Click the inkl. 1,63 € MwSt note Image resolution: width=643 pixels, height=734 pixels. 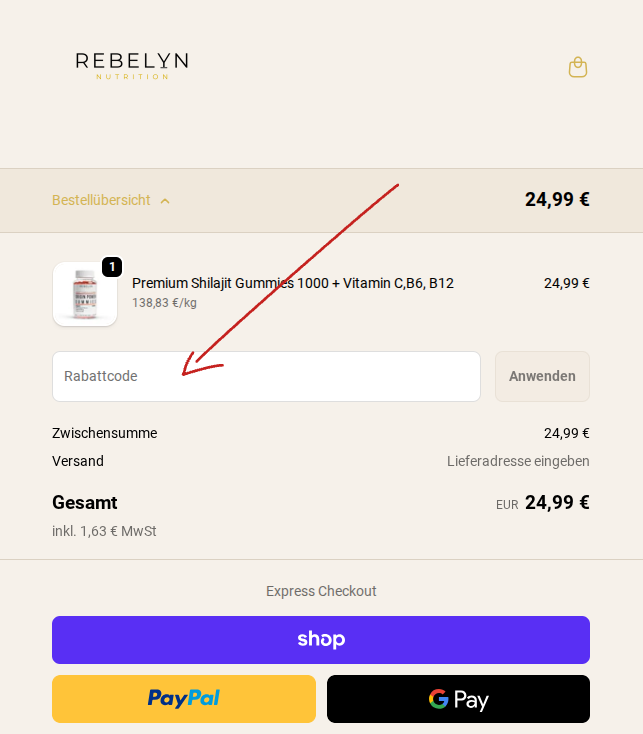104,531
